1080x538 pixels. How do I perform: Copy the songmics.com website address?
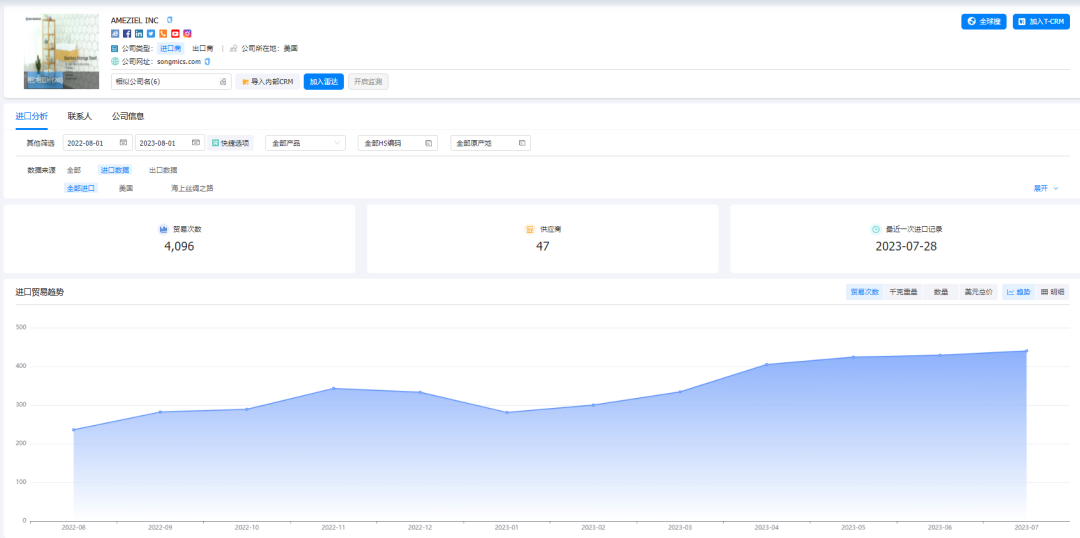pyautogui.click(x=207, y=61)
